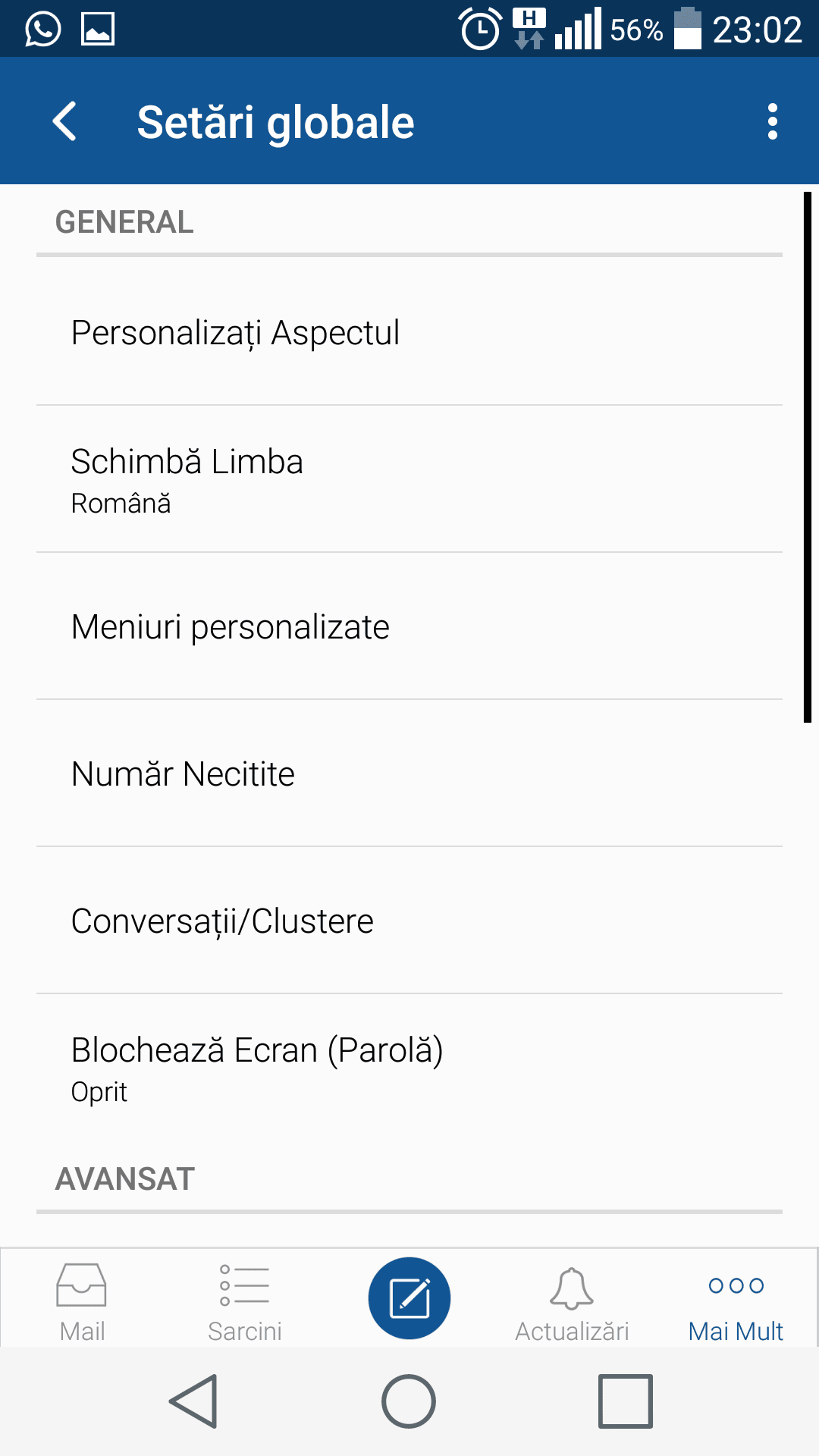Tap the compose new mail button

click(x=409, y=1298)
